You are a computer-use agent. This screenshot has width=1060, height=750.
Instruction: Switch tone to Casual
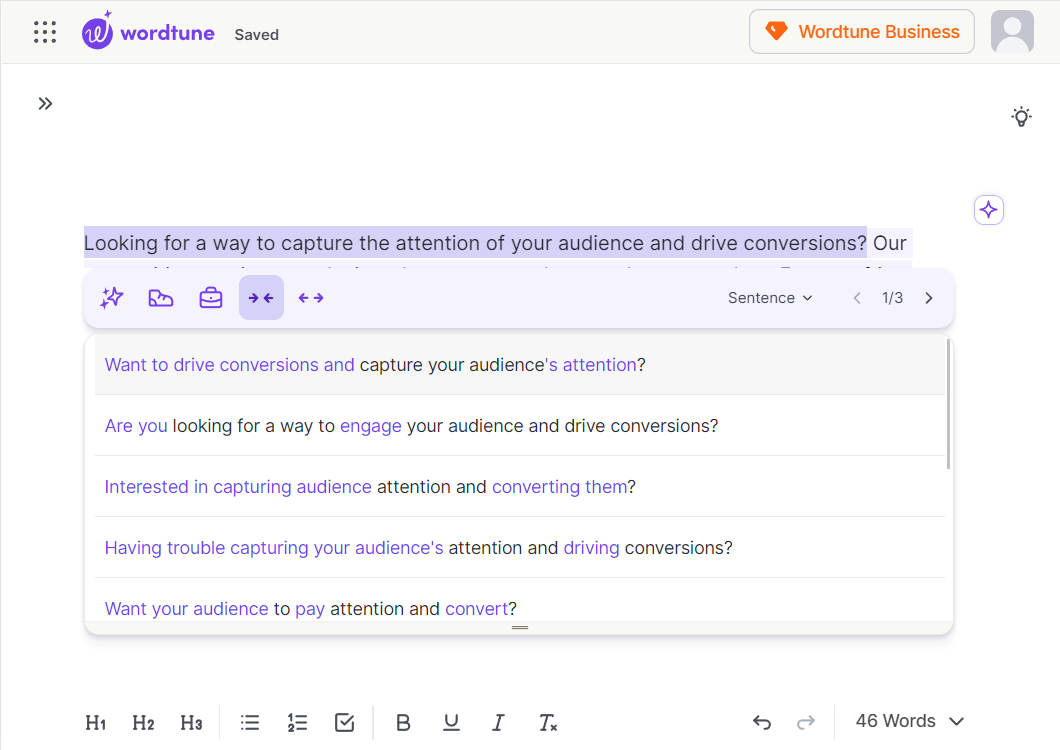pos(161,297)
